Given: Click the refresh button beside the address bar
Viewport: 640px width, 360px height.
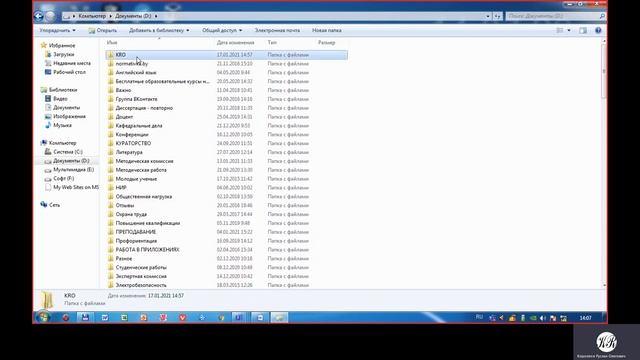Looking at the screenshot, I should (497, 16).
